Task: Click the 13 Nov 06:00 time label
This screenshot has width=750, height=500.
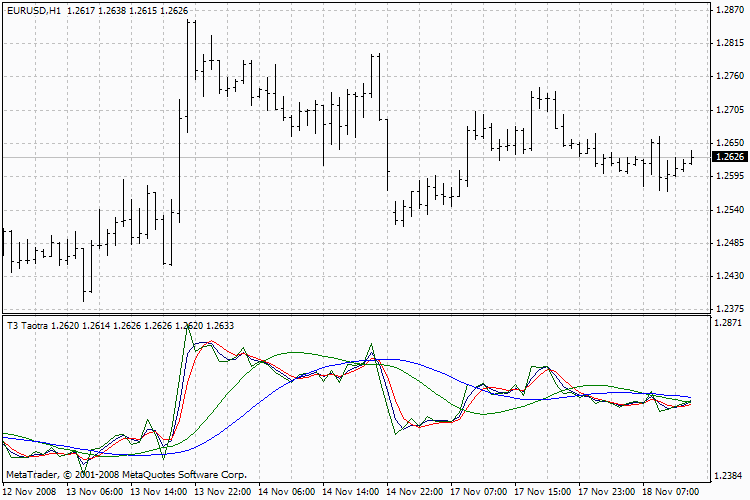Action: (x=94, y=492)
